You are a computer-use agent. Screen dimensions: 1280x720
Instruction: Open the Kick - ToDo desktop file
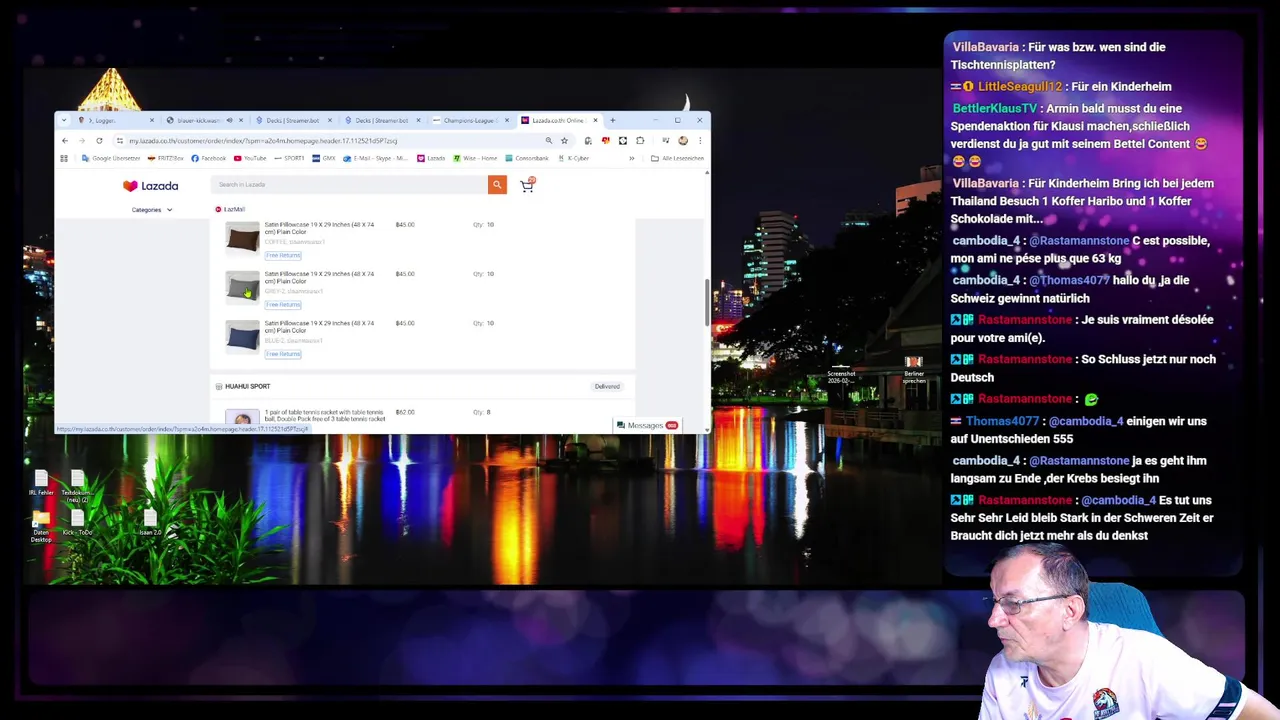[77, 523]
